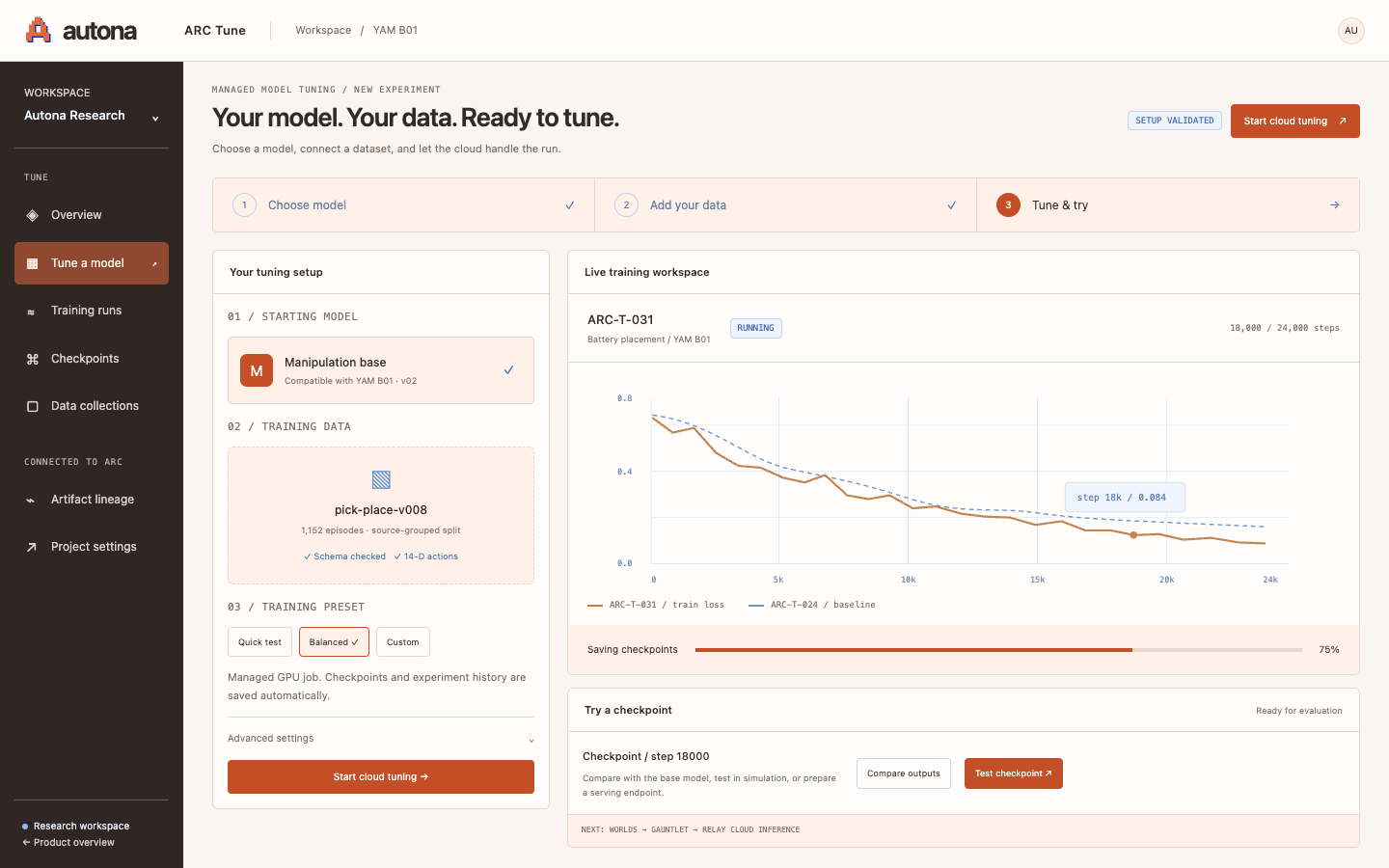Click the Data collections square icon
The width and height of the screenshot is (1389, 868).
[33, 406]
